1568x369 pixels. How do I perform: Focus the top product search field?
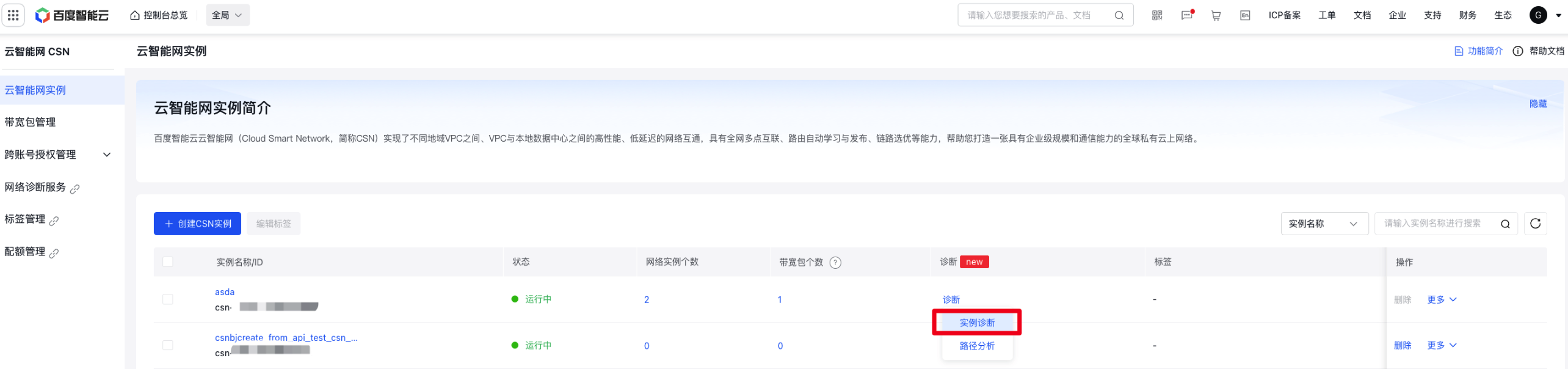tap(1045, 15)
